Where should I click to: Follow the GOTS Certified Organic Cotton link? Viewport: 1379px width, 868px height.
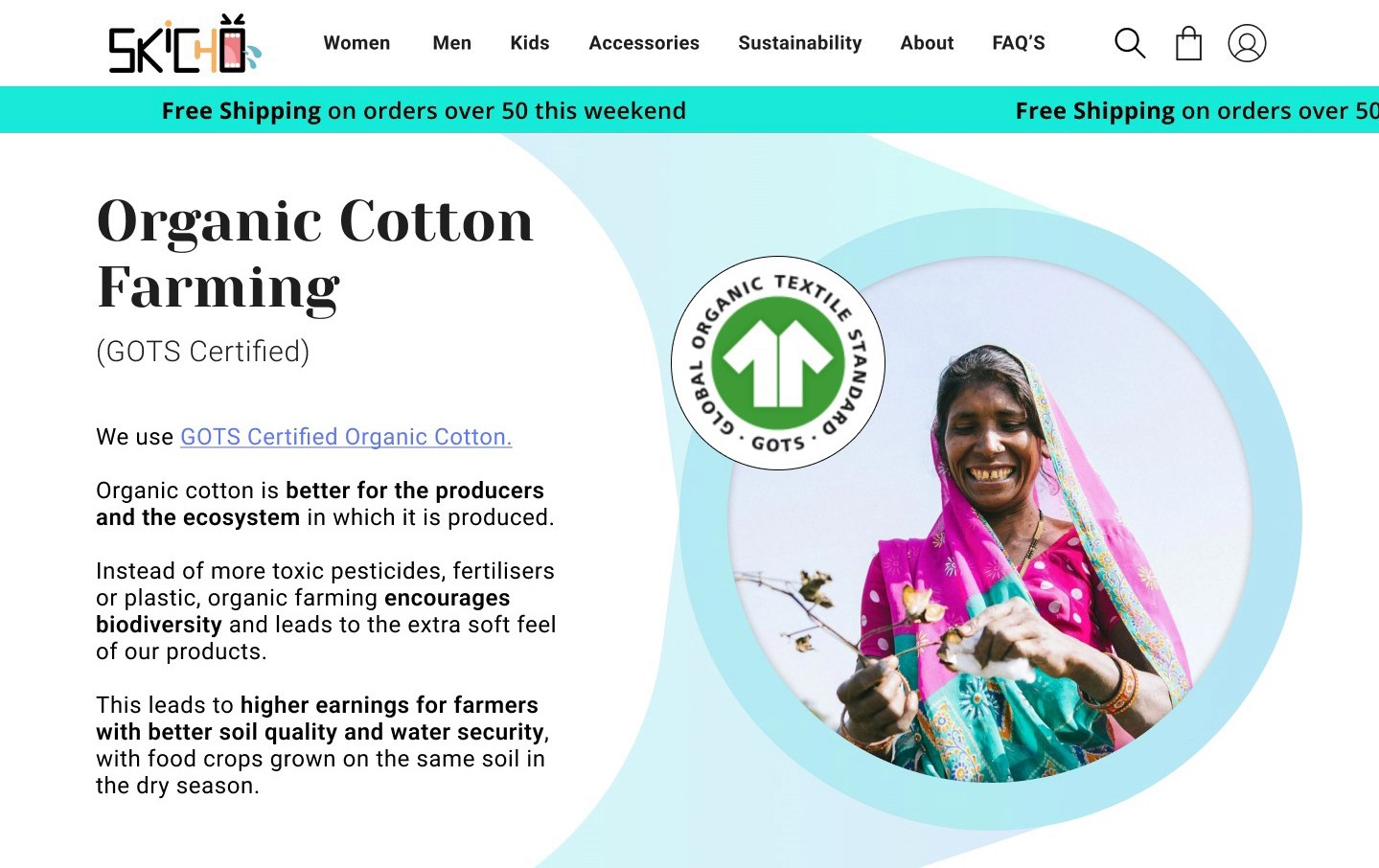click(x=346, y=437)
